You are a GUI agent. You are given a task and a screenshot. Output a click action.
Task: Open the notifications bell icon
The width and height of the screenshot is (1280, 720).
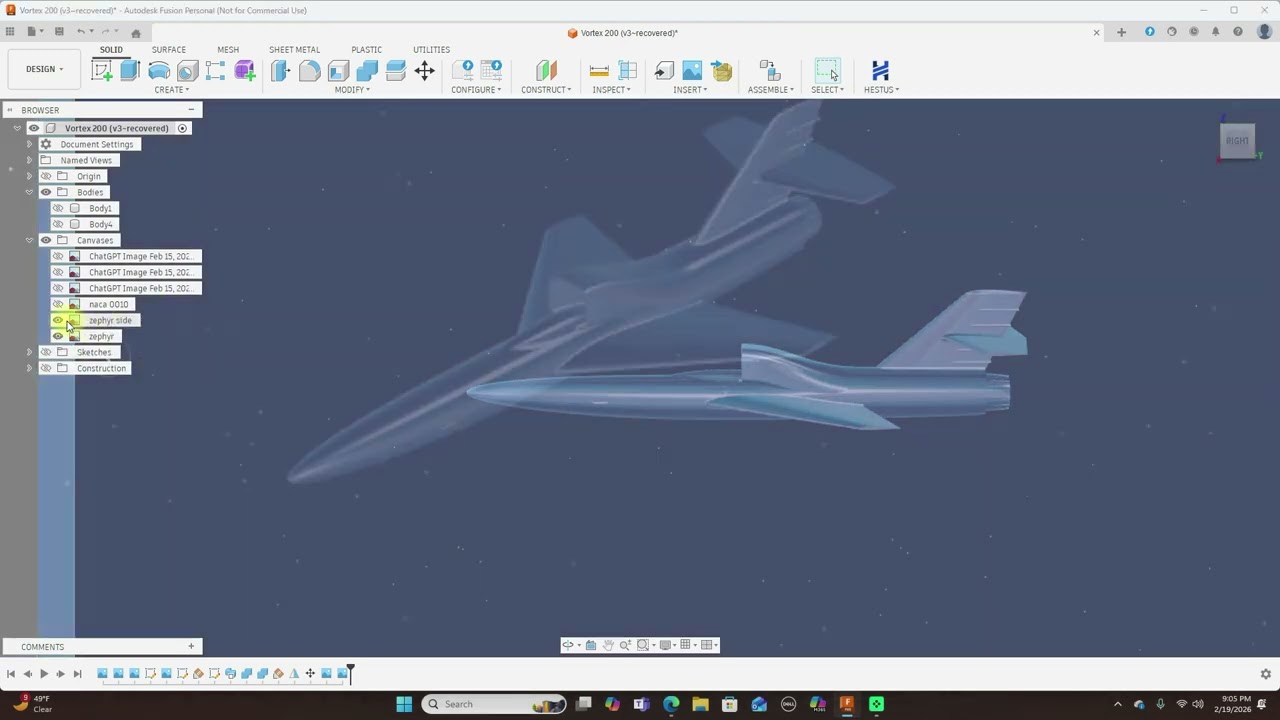pos(1216,32)
